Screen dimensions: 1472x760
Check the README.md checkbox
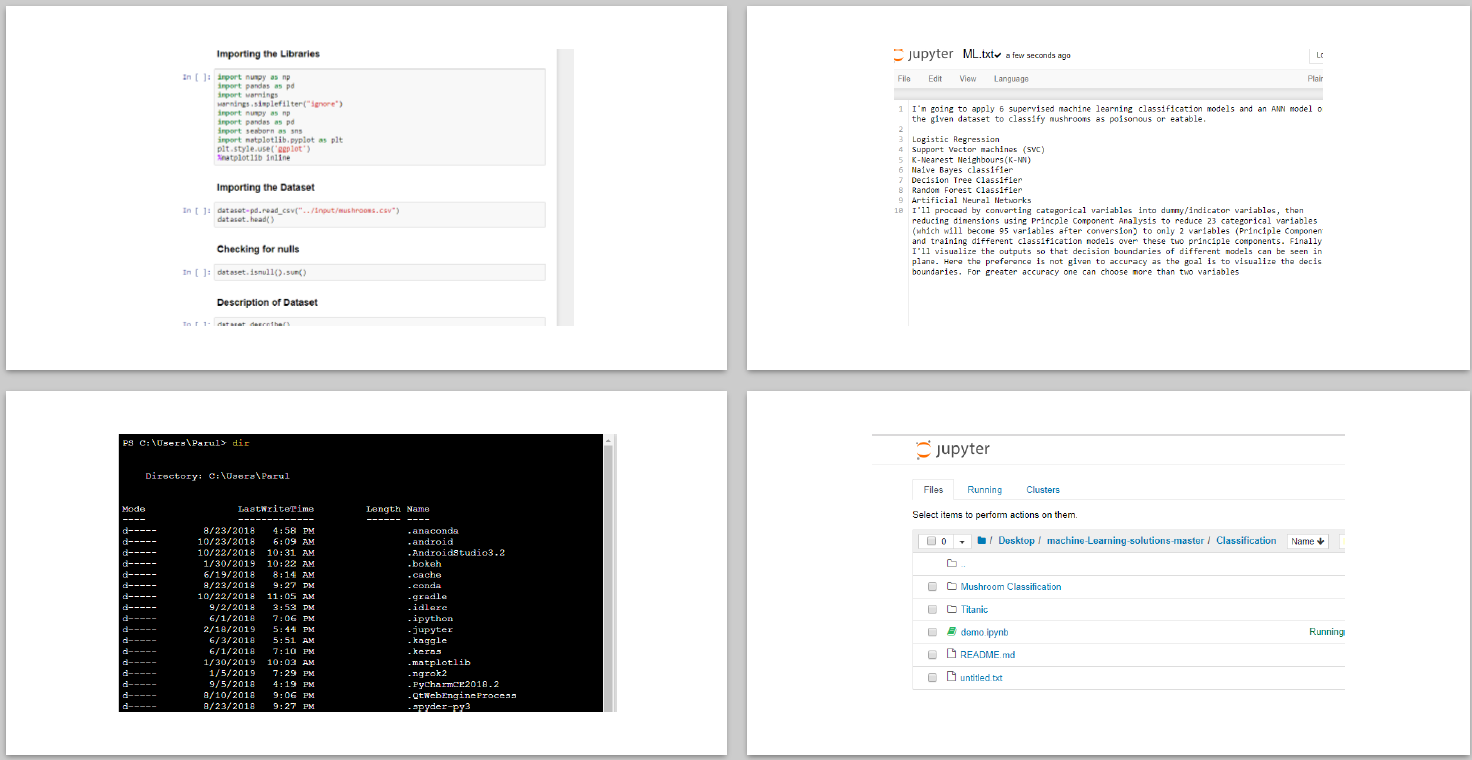click(932, 654)
